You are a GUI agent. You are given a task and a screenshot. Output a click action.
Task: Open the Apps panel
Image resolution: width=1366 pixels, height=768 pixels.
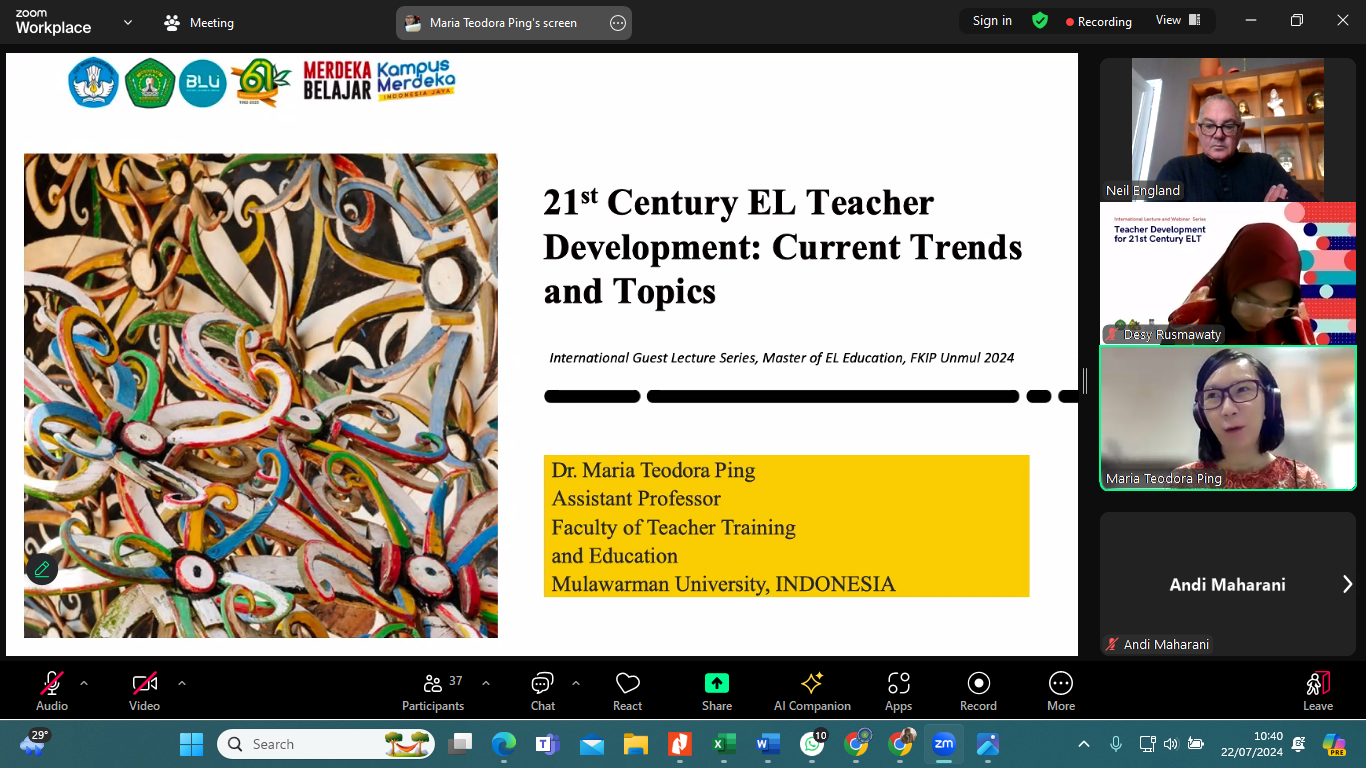pos(898,690)
